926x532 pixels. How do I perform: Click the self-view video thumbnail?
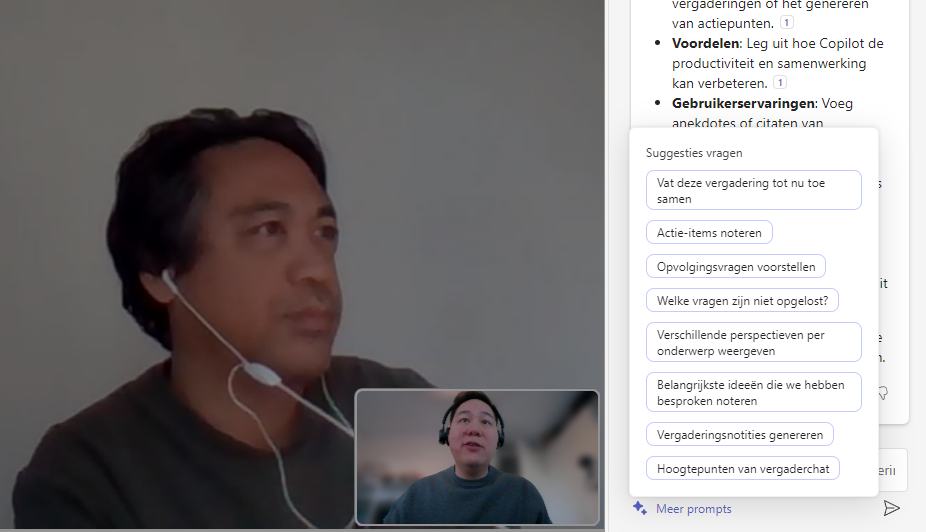point(477,457)
